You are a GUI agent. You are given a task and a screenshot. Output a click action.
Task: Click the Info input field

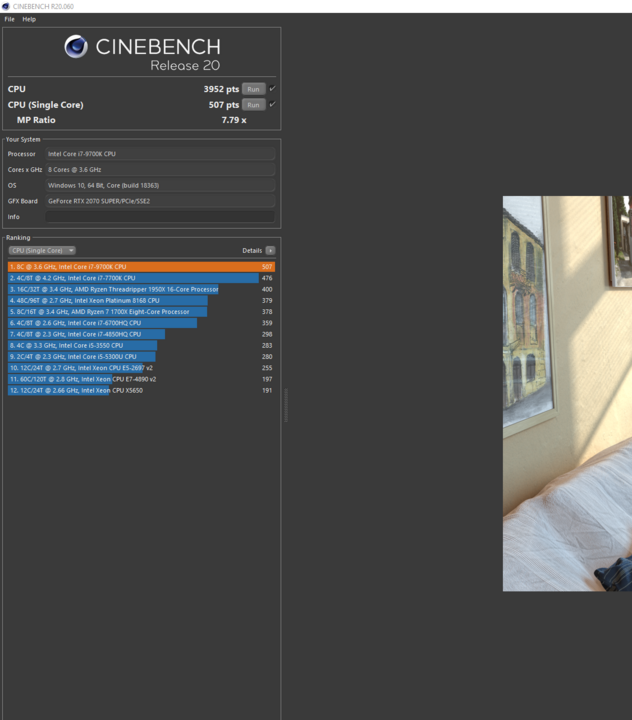160,217
